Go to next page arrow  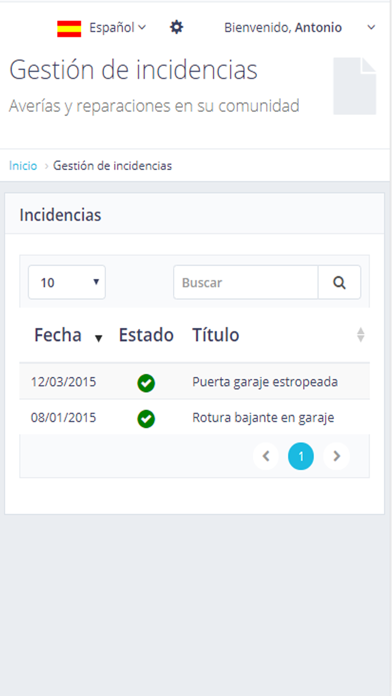337,456
